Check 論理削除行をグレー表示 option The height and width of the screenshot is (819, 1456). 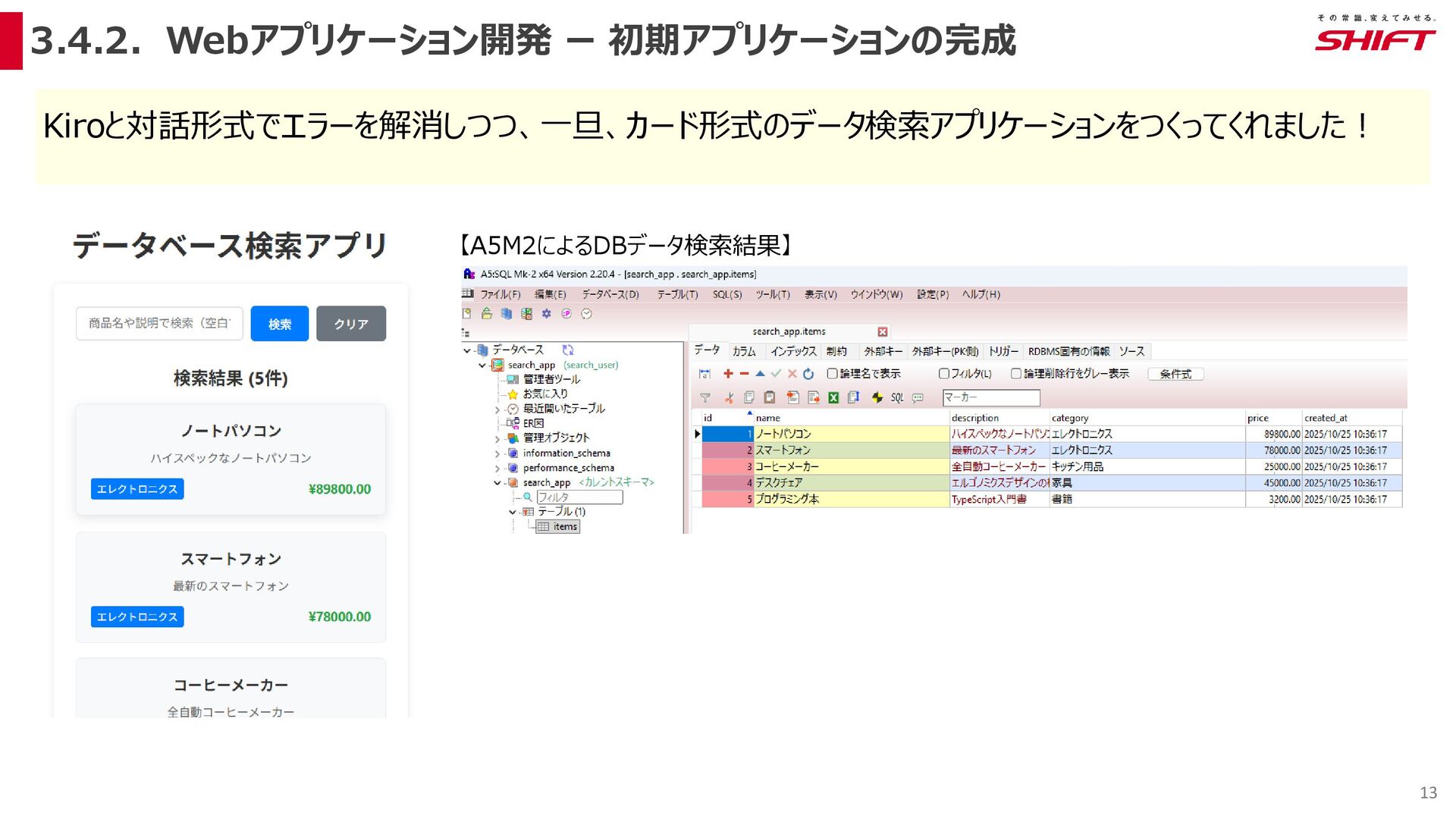[1016, 373]
